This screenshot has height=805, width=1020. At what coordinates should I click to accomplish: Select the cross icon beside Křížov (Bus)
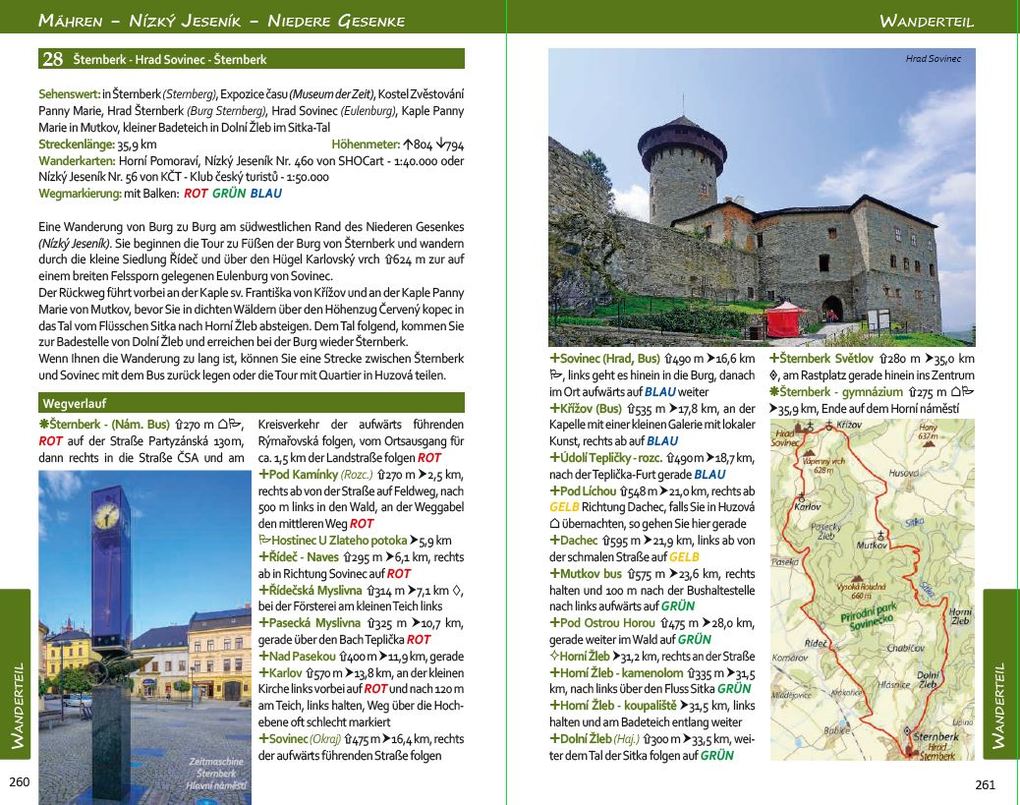tap(554, 408)
